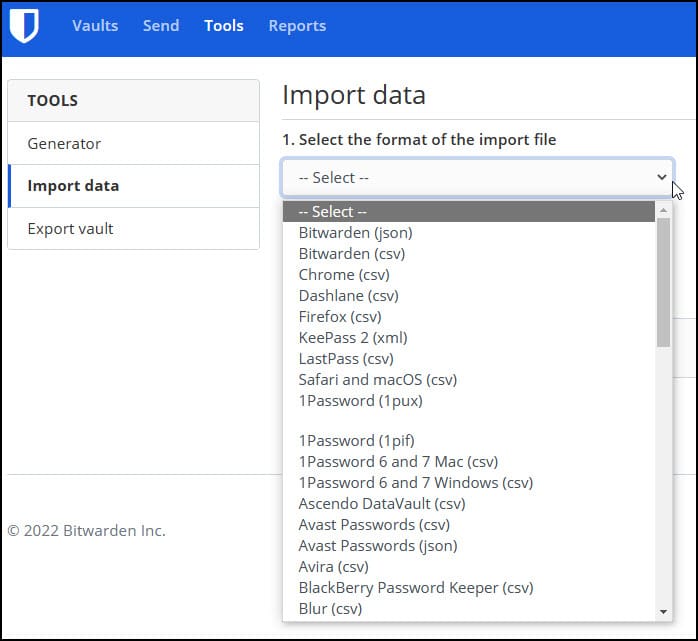698x641 pixels.
Task: Select Firefox (csv) option
Action: click(x=469, y=316)
